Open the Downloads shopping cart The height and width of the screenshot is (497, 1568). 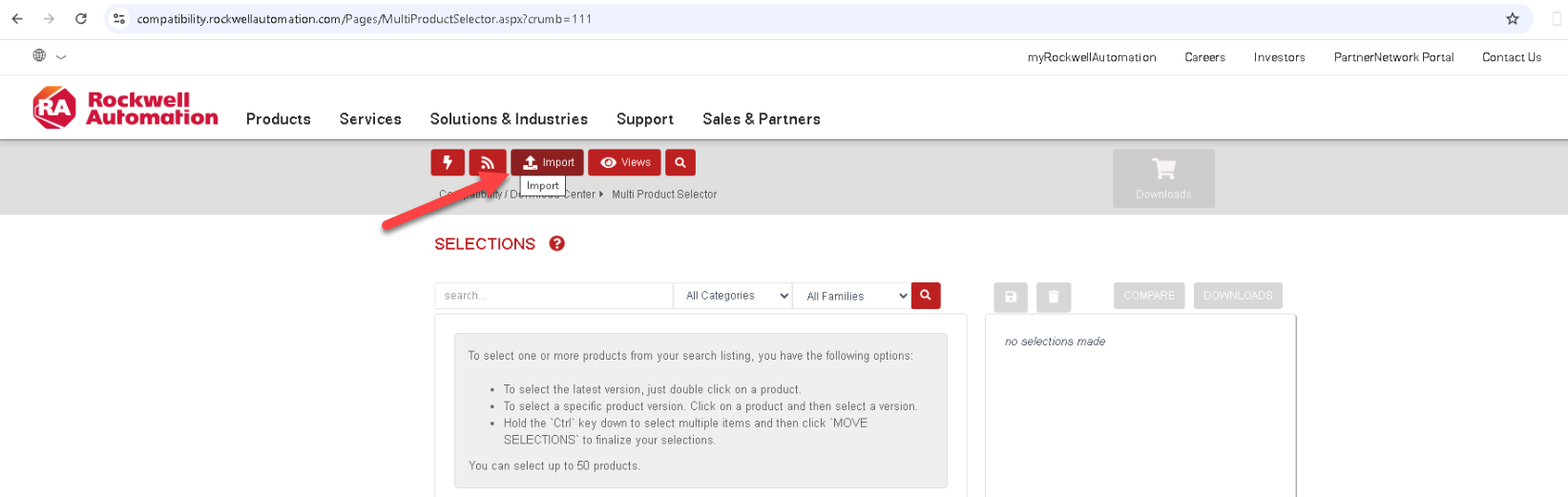coord(1163,178)
